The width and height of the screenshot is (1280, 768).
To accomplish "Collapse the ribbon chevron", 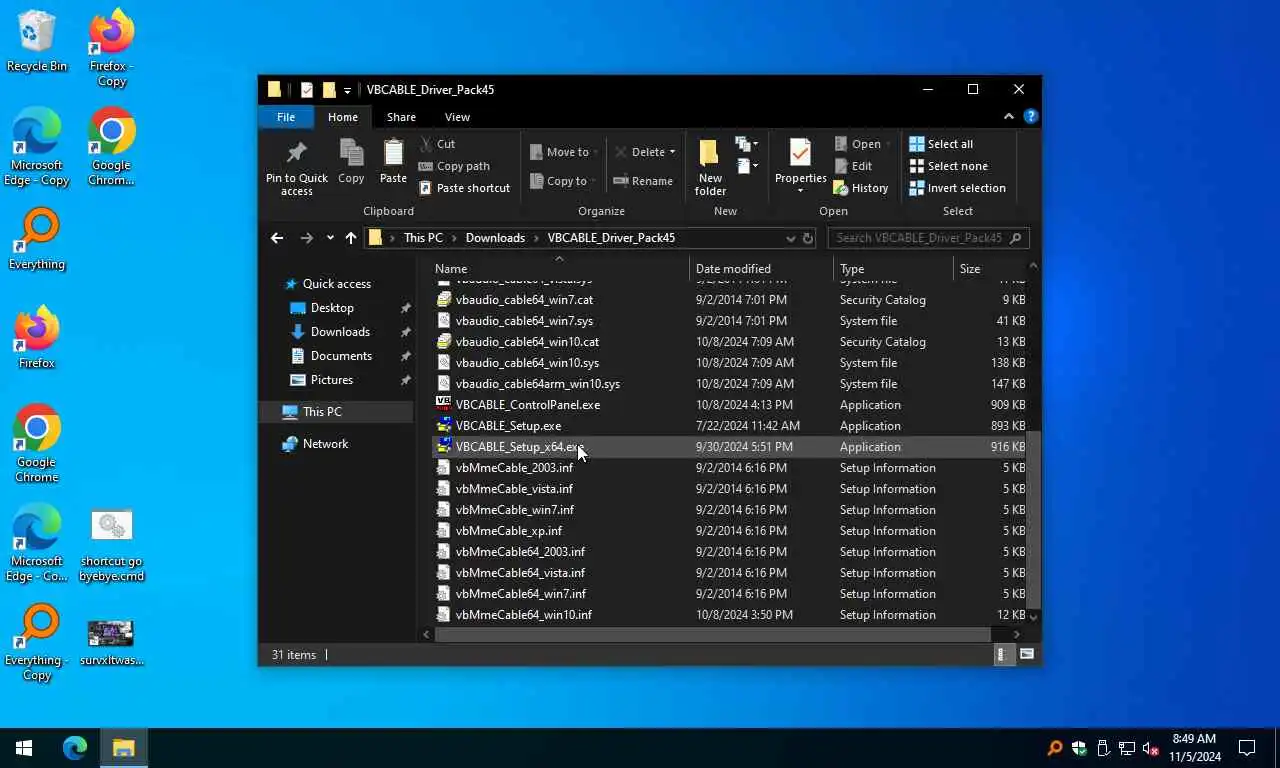I will pyautogui.click(x=1009, y=117).
